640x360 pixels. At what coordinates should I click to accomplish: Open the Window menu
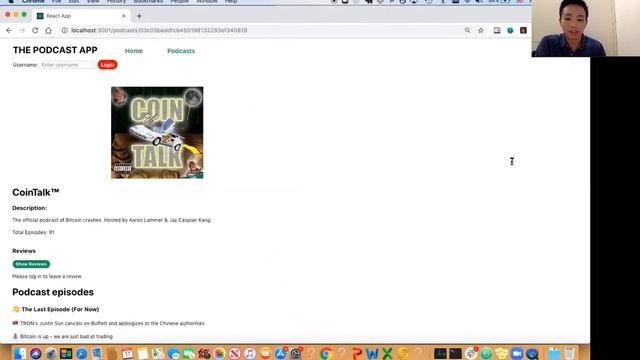tap(207, 2)
